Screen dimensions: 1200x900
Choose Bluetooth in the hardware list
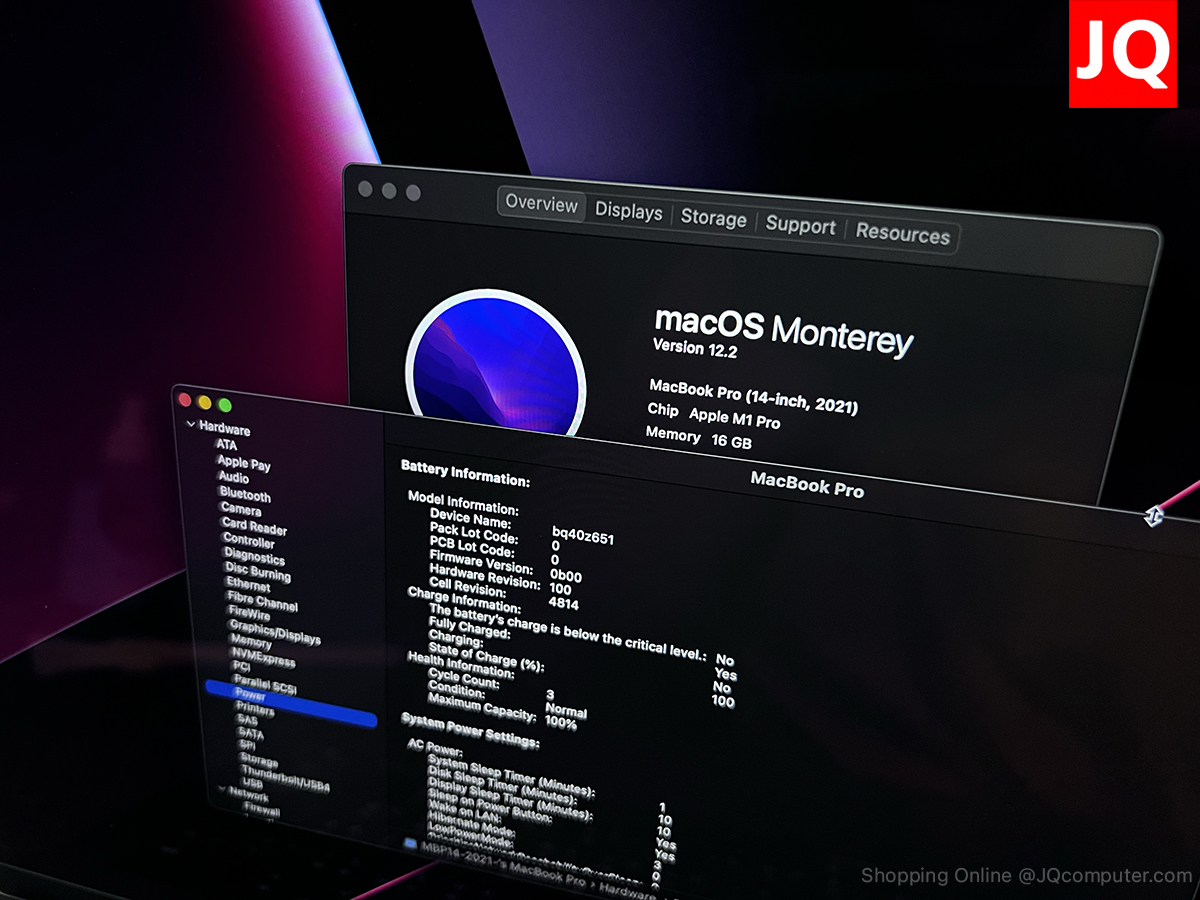(245, 495)
